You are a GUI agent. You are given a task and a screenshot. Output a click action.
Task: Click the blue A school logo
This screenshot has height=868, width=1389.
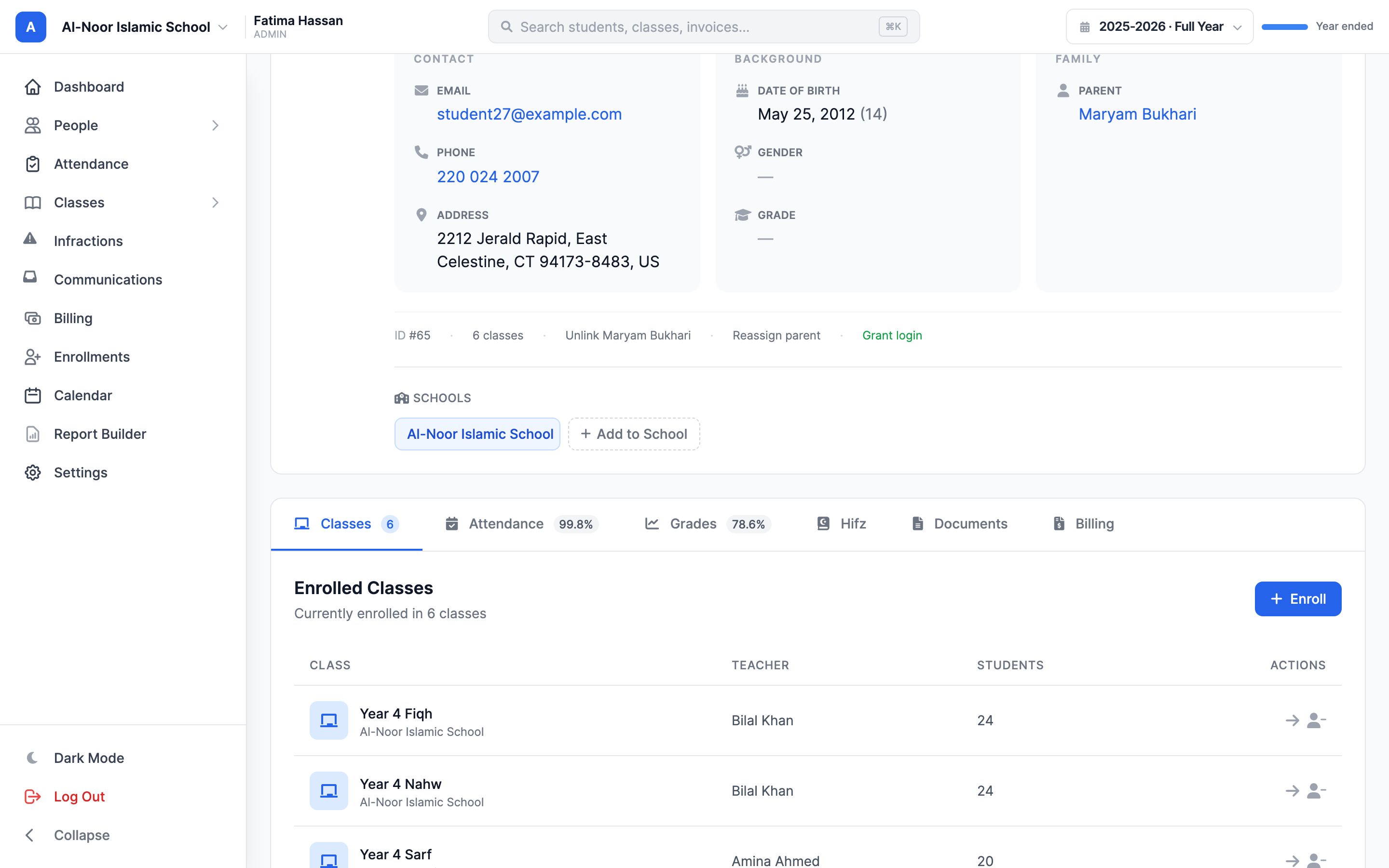30,27
